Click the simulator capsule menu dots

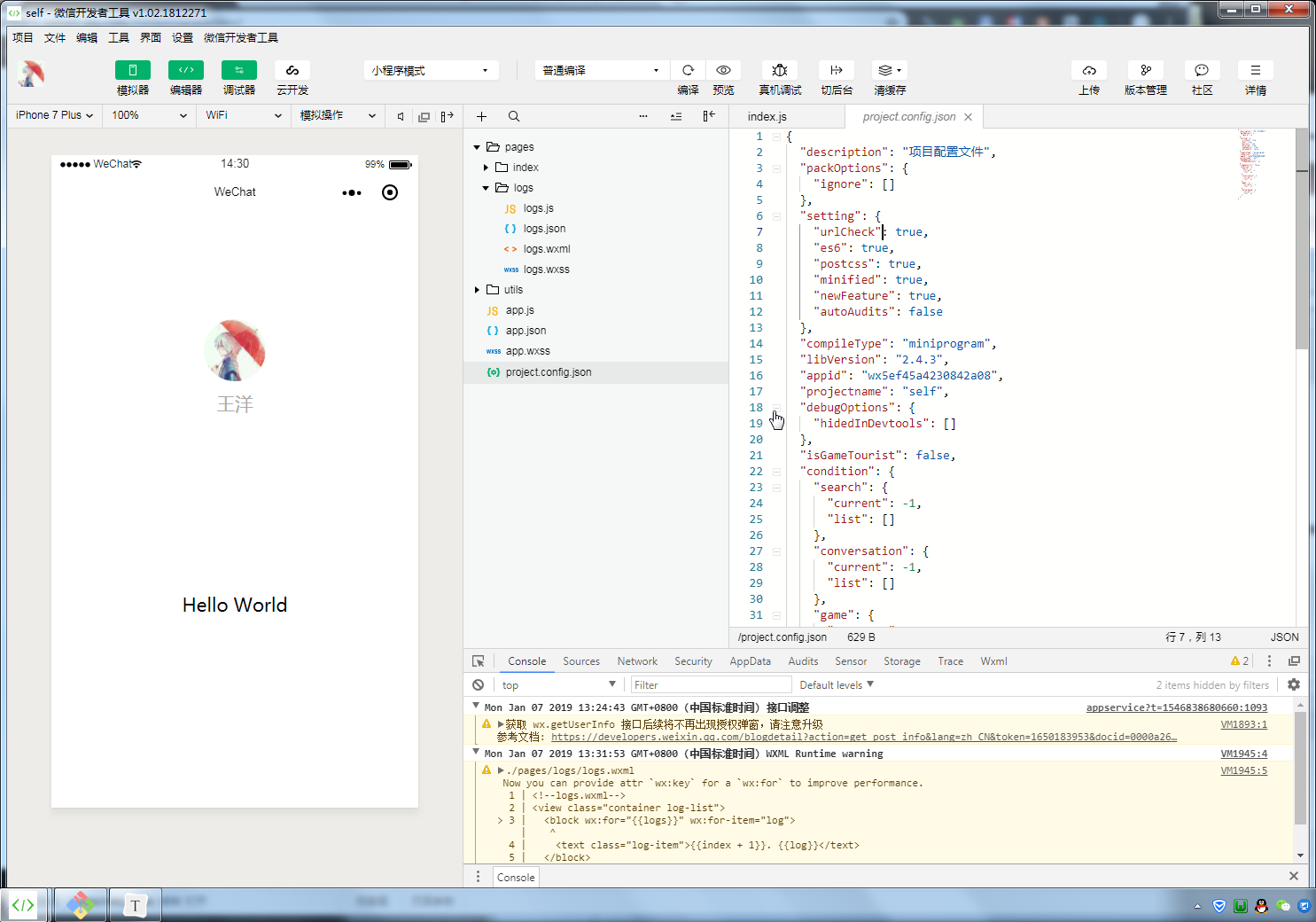click(352, 192)
